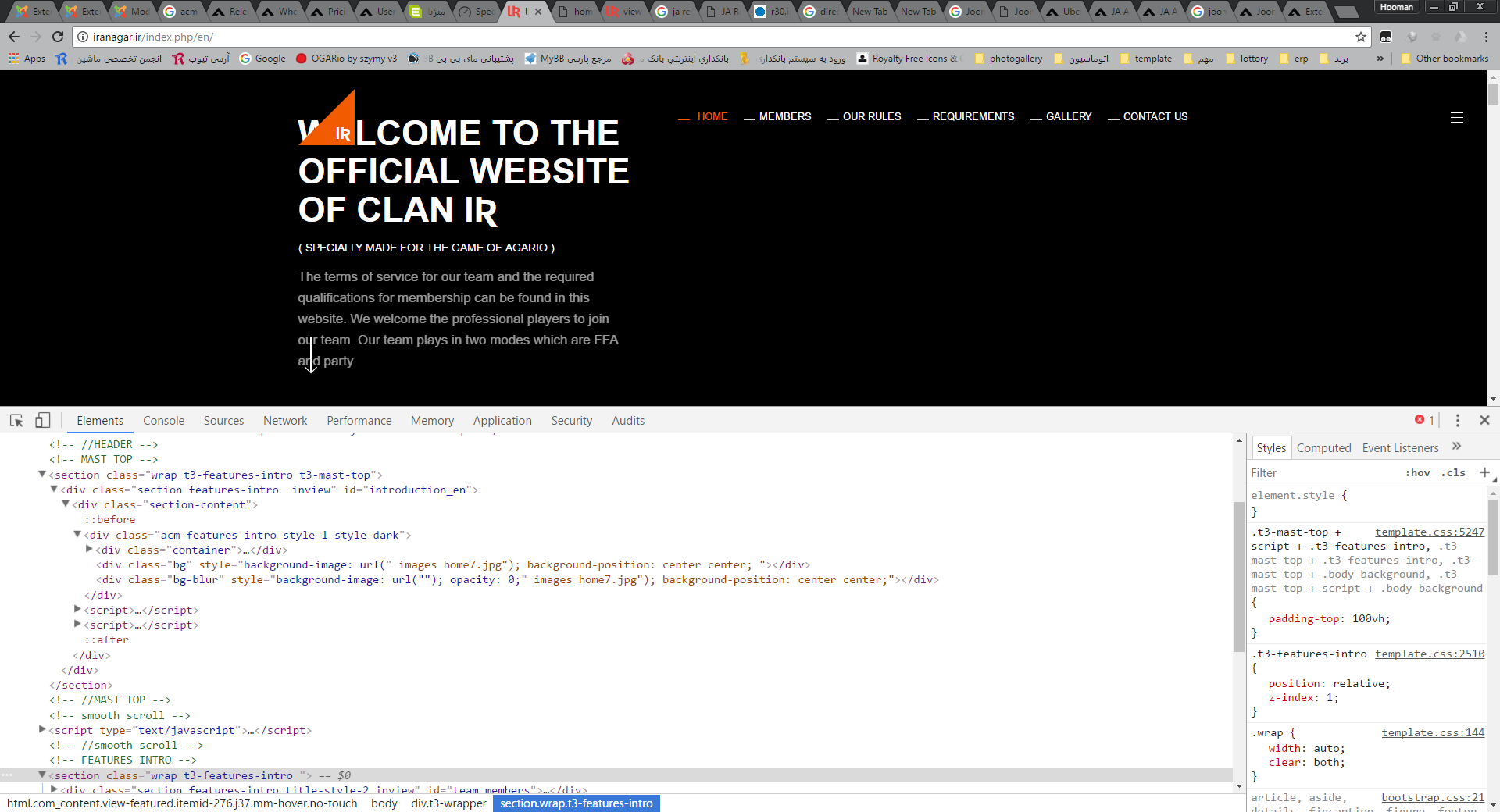Open DevTools three-dot customize menu

point(1457,421)
